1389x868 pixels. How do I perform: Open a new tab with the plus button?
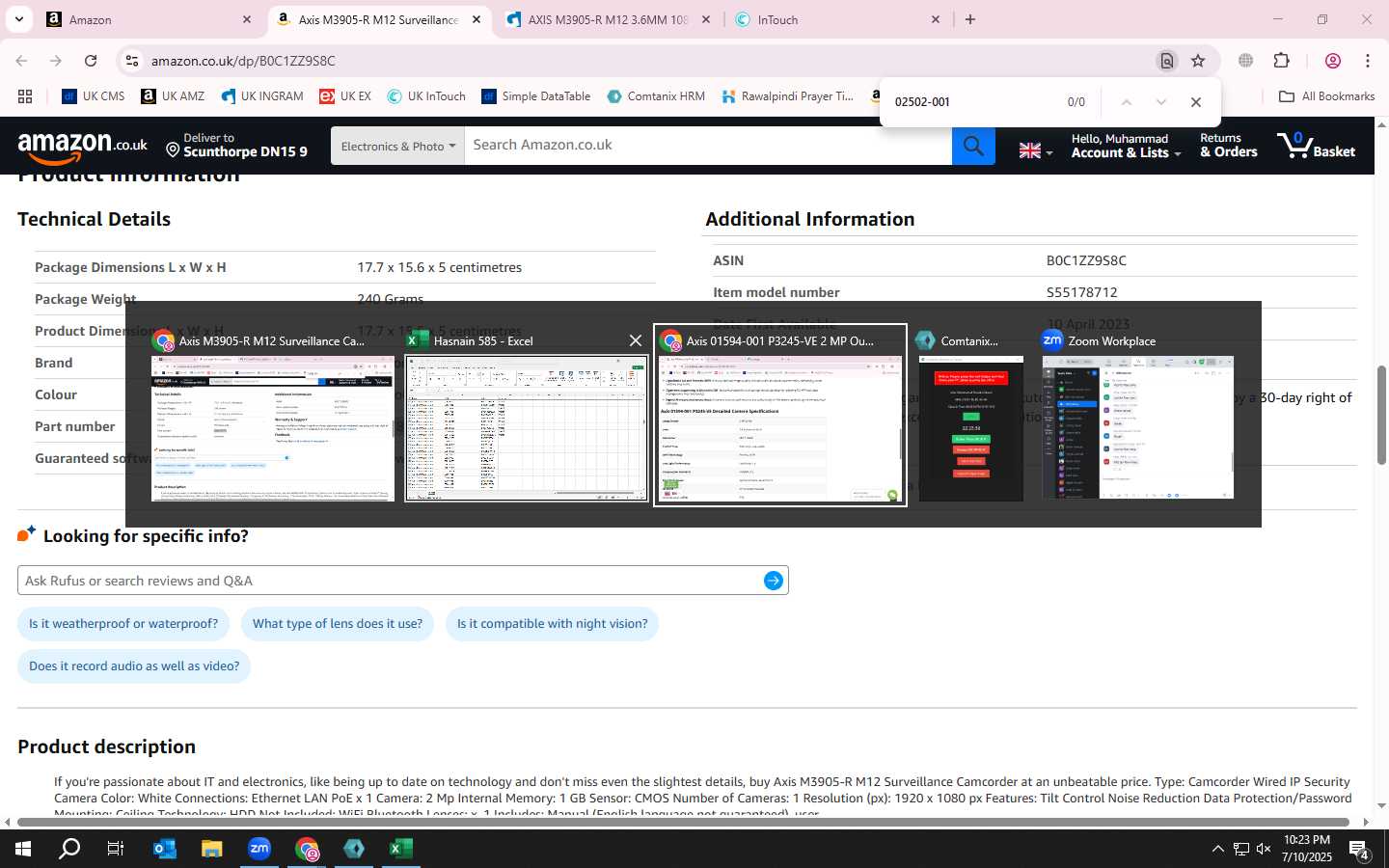point(970,19)
